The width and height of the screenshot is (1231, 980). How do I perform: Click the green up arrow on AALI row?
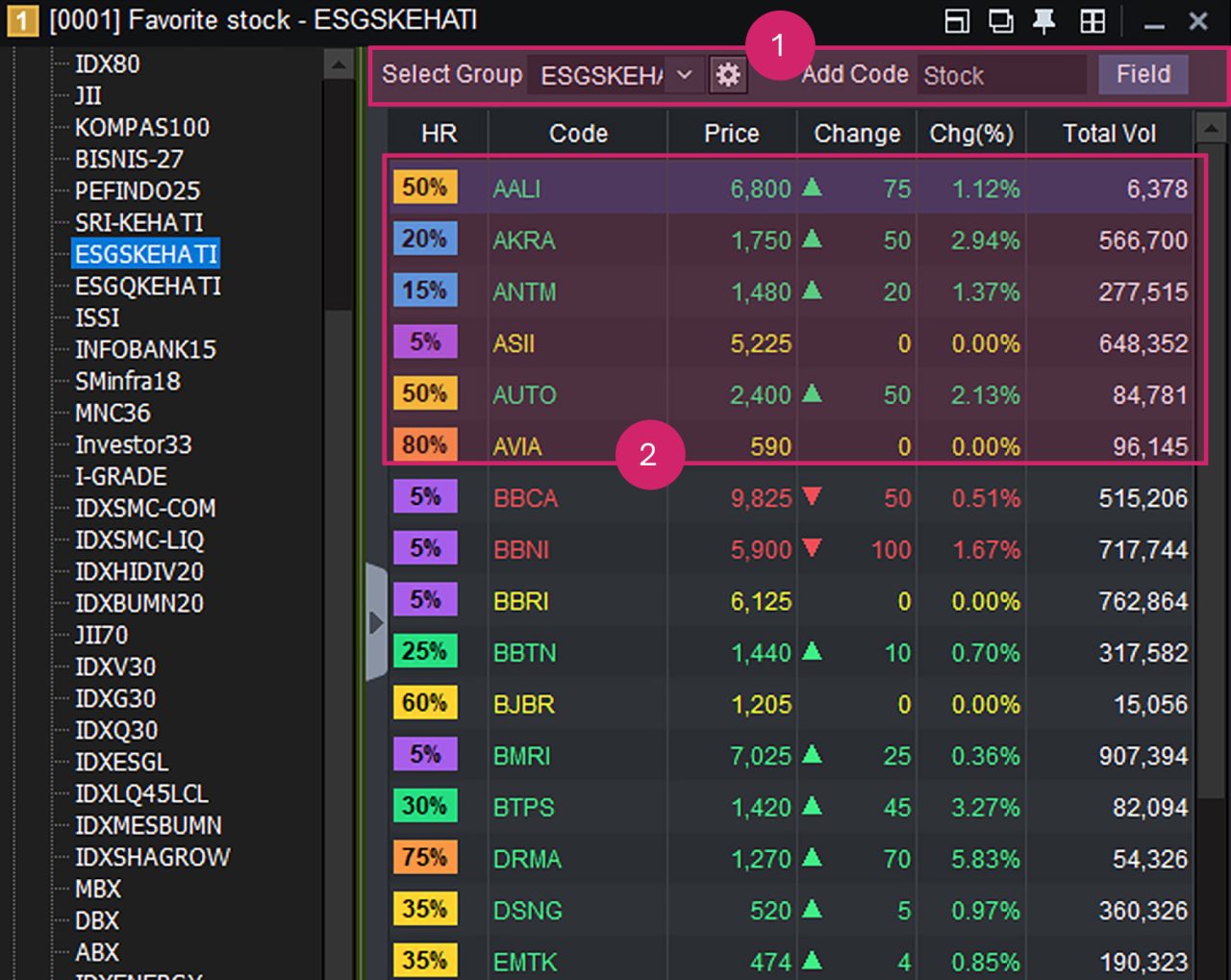[812, 187]
